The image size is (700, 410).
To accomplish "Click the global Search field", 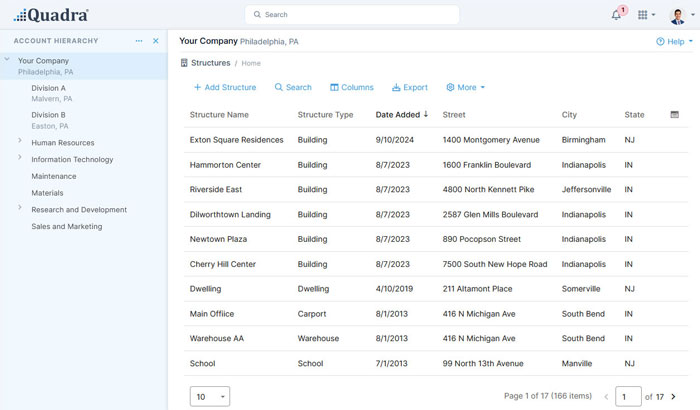I will 352,15.
